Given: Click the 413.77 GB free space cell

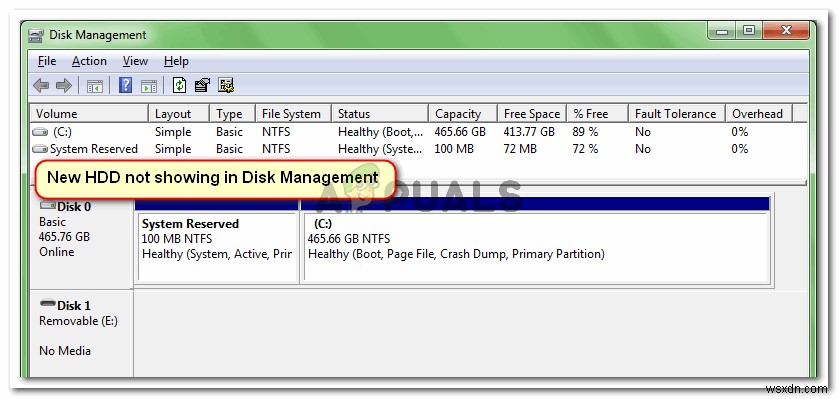Looking at the screenshot, I should click(529, 132).
